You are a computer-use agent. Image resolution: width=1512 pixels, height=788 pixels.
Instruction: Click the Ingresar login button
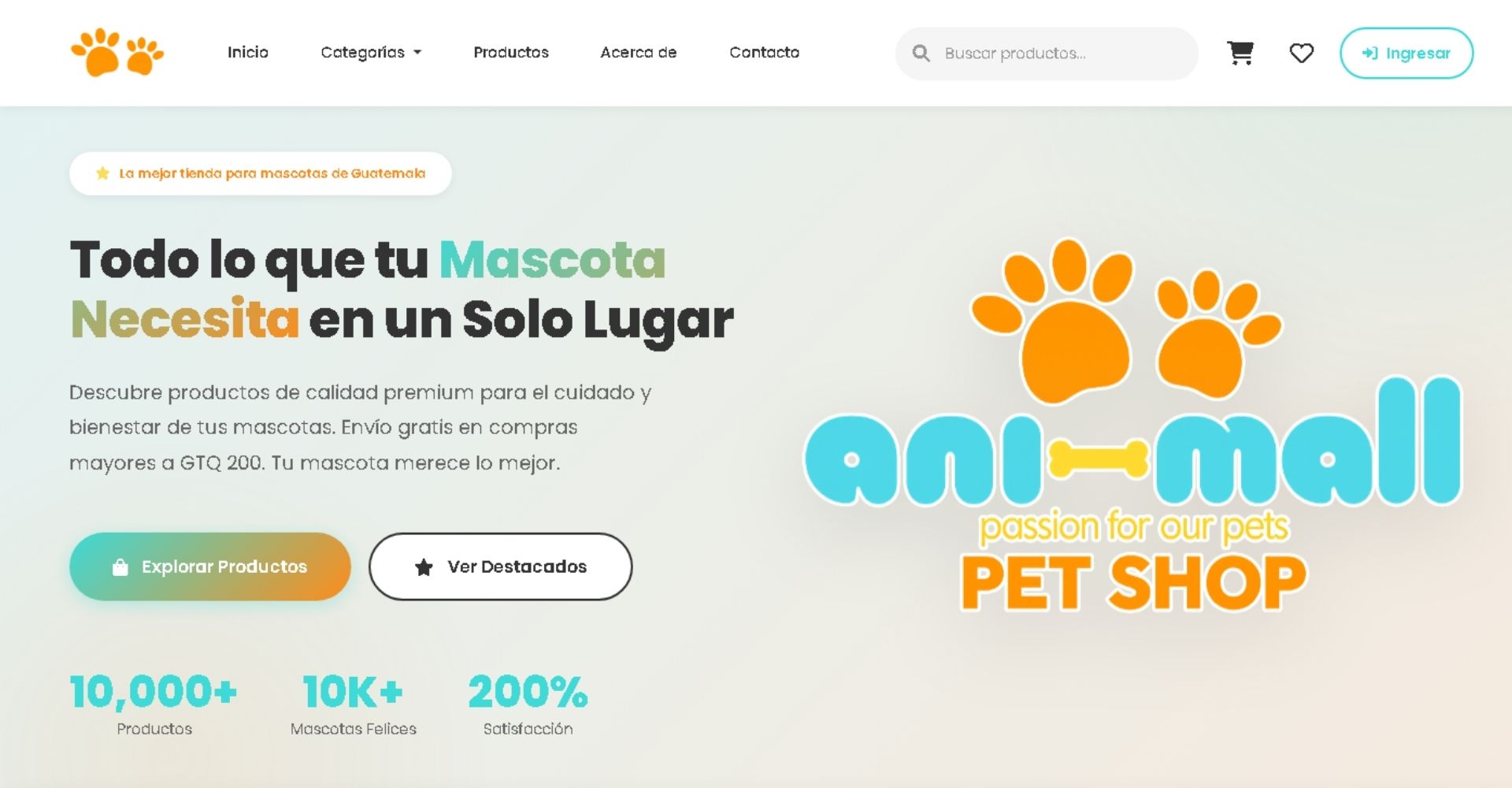coord(1406,53)
